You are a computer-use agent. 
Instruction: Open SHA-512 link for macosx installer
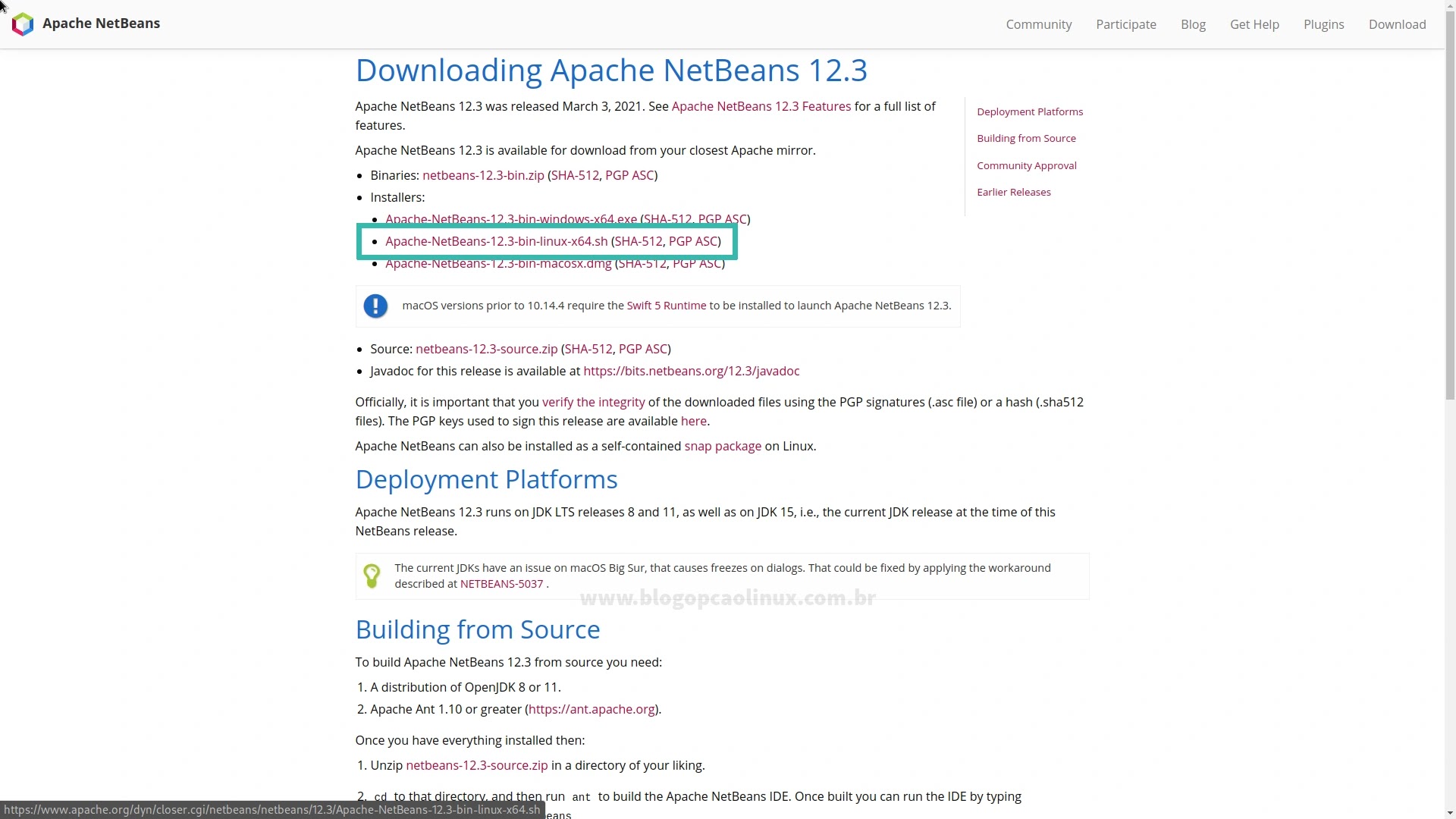tap(642, 263)
